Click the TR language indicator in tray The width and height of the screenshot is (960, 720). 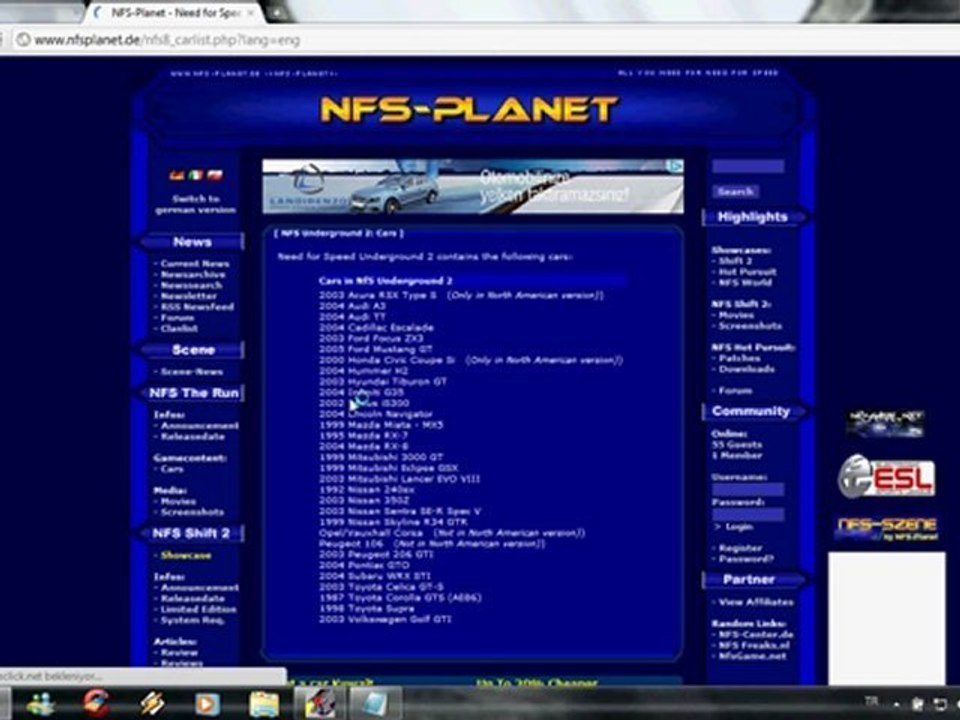pos(872,702)
